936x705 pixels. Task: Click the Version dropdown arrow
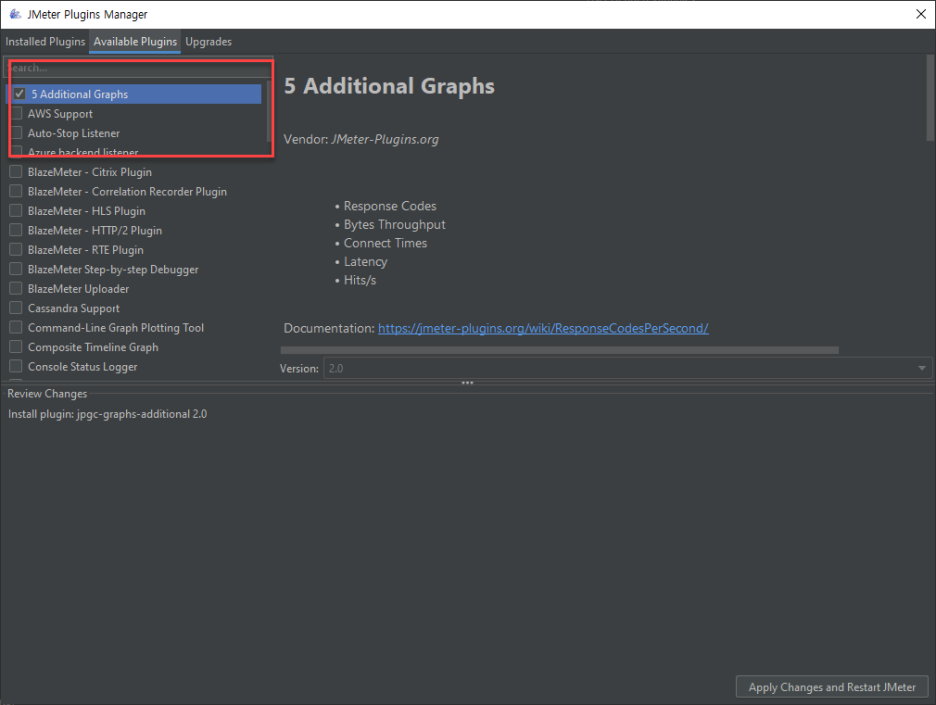pyautogui.click(x=922, y=368)
